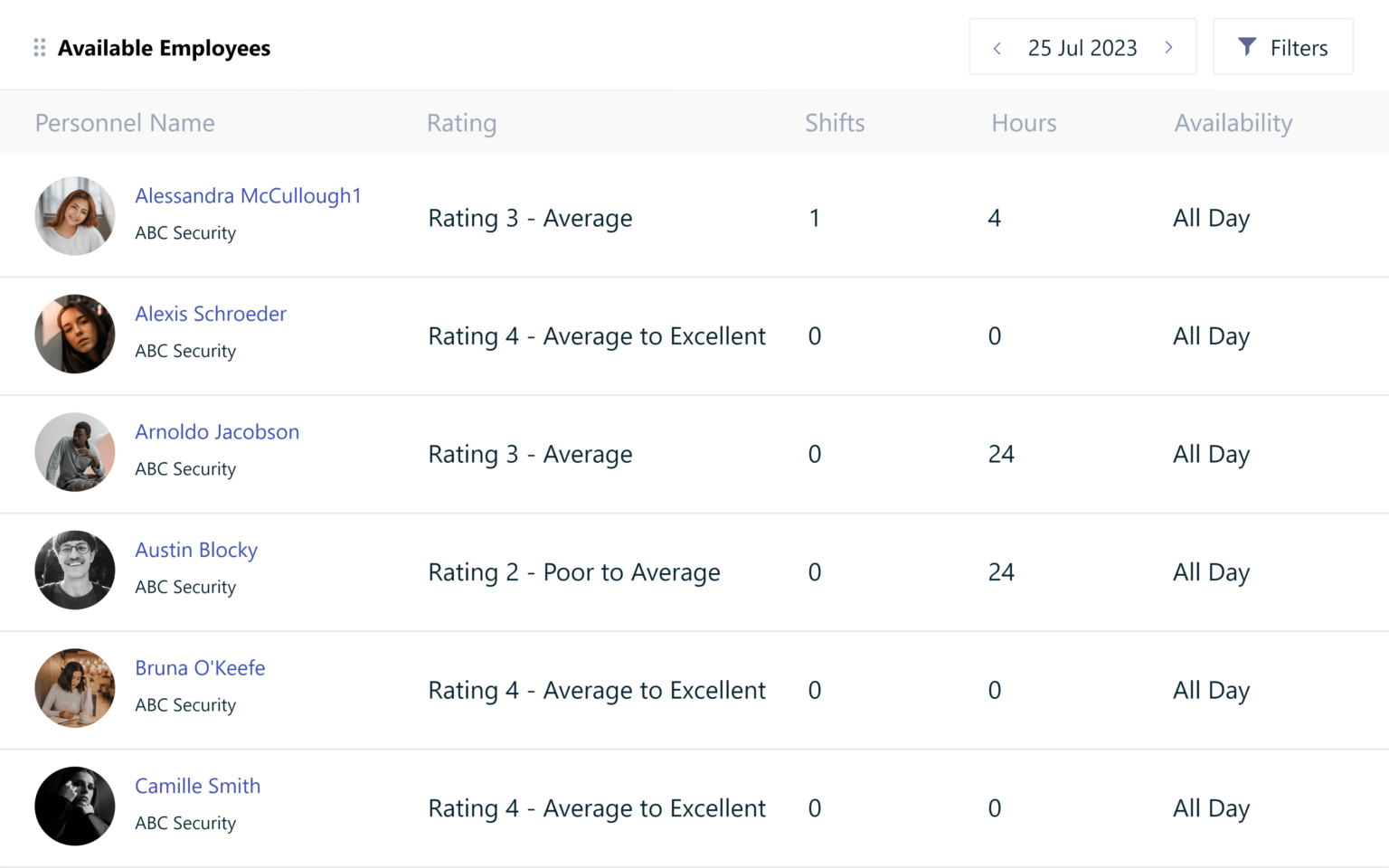1389x868 pixels.
Task: Click the 25 Jul 2023 date field
Action: click(x=1082, y=48)
